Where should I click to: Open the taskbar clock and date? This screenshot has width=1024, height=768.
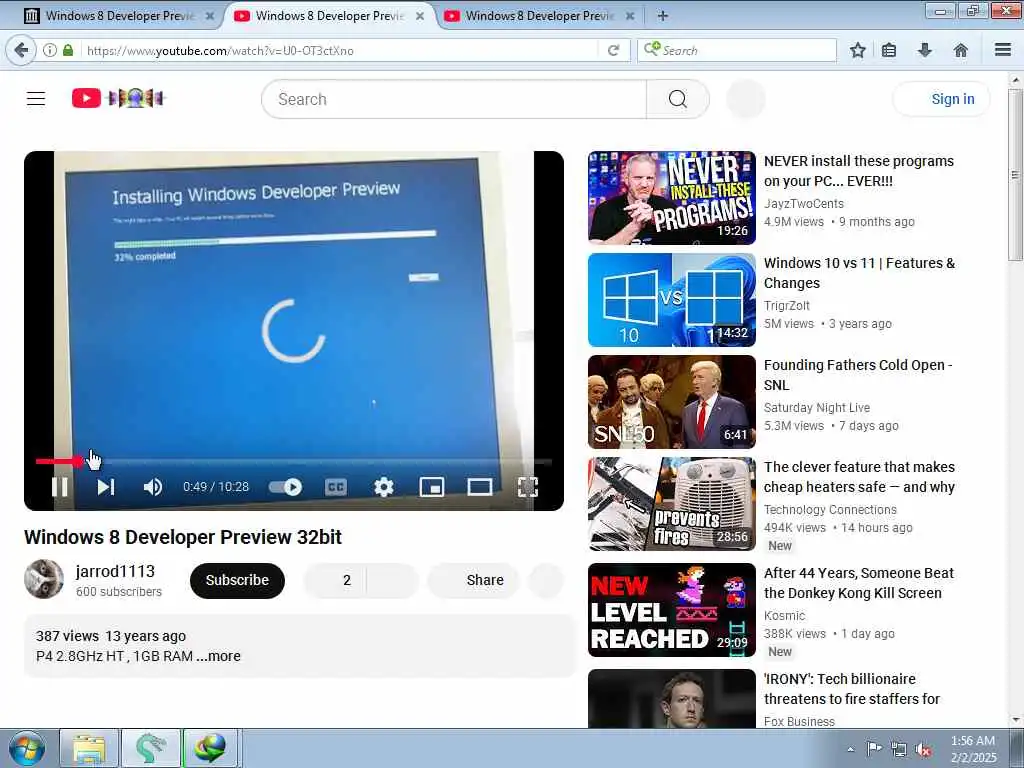[973, 749]
